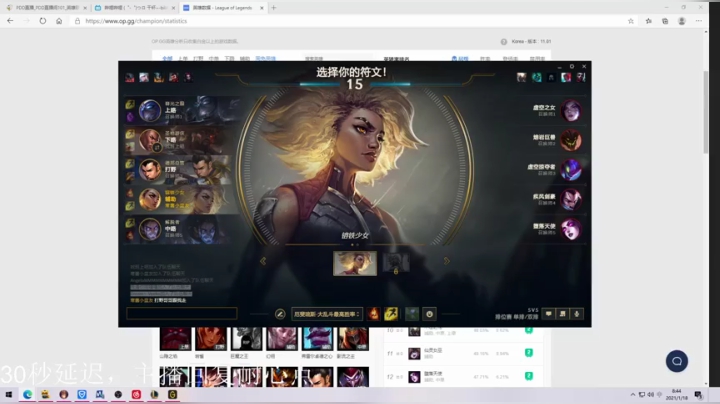Click 堕落天使 row in op.gg ranking
Viewport: 720px width, 404px height.
click(x=464, y=376)
